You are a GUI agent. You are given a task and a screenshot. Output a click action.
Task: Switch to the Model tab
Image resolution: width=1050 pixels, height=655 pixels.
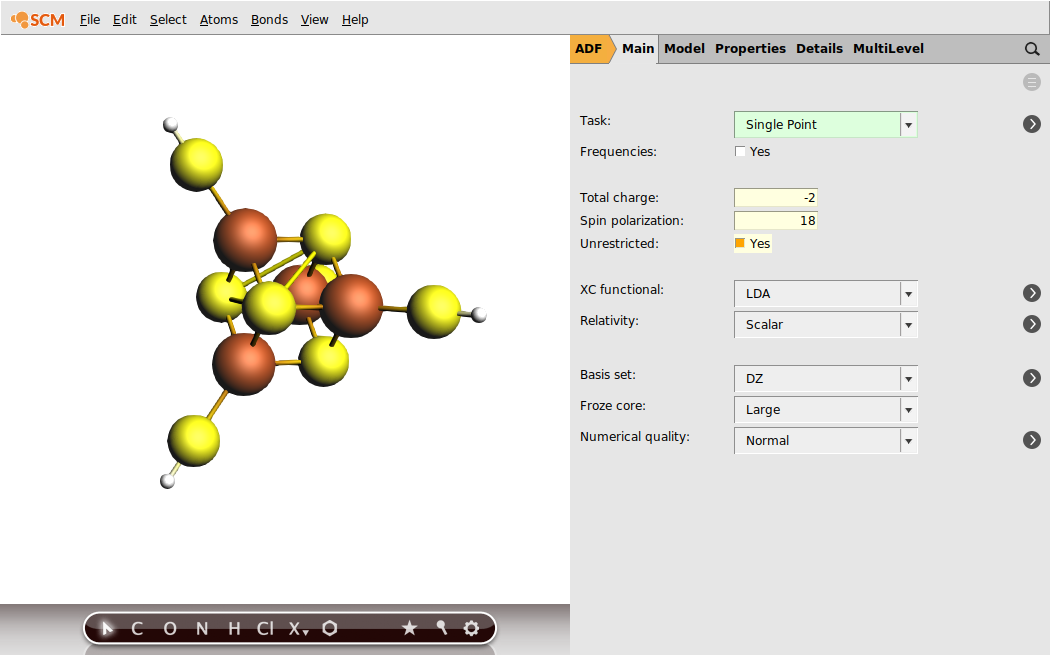[684, 48]
